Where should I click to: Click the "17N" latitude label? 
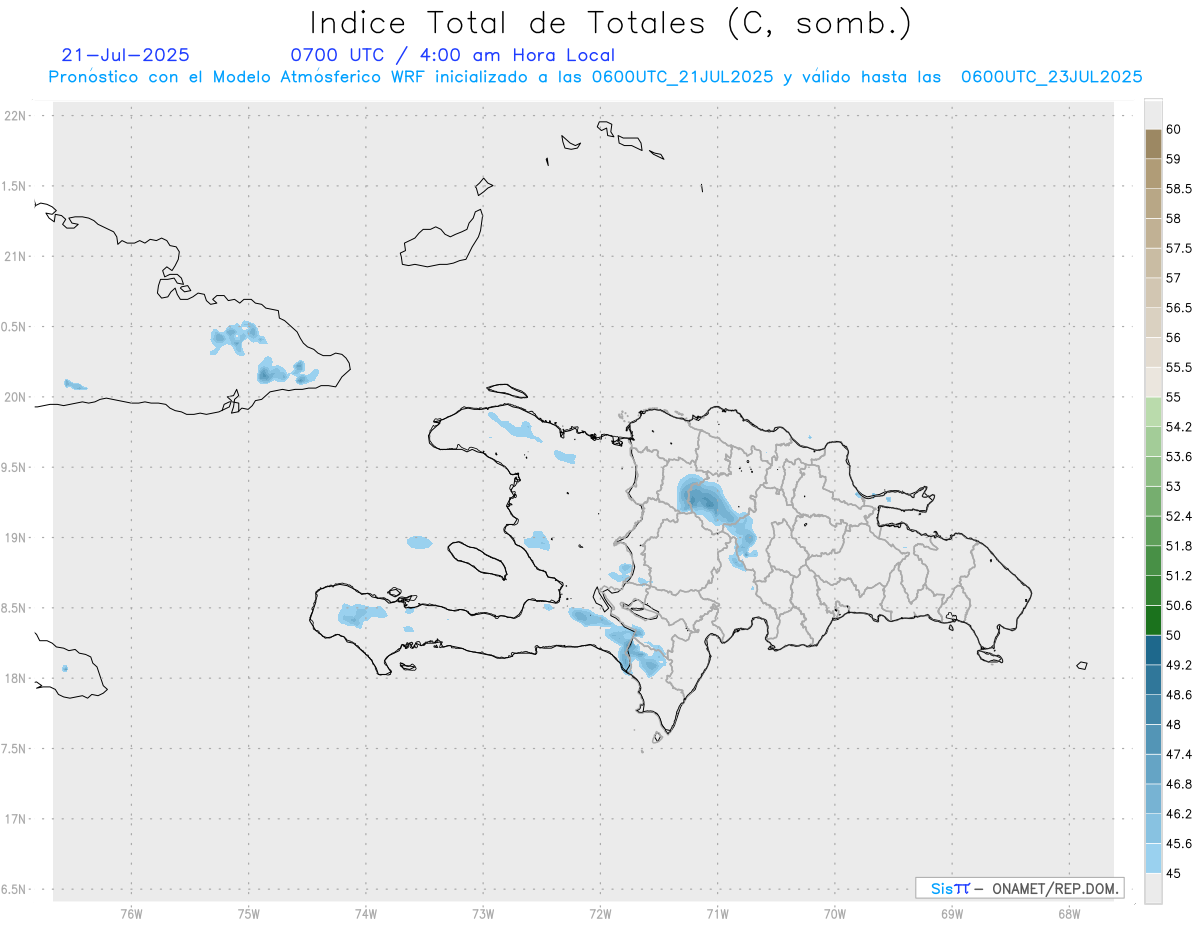coord(15,819)
